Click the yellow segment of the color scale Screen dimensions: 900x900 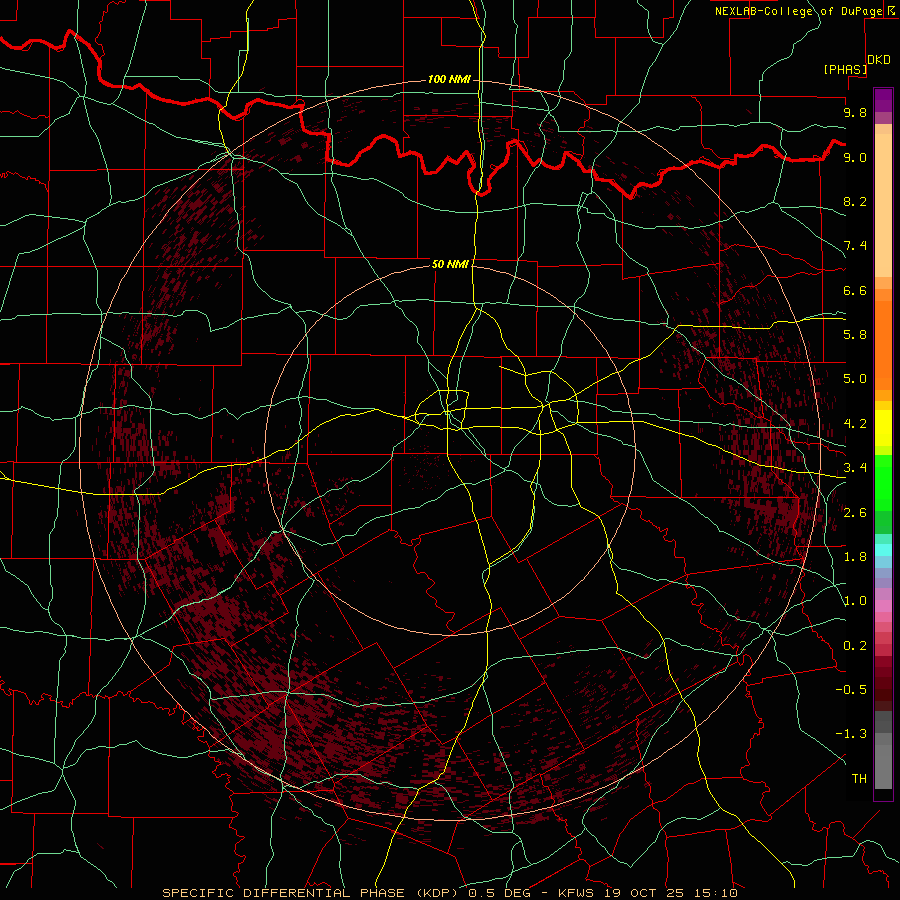[883, 428]
